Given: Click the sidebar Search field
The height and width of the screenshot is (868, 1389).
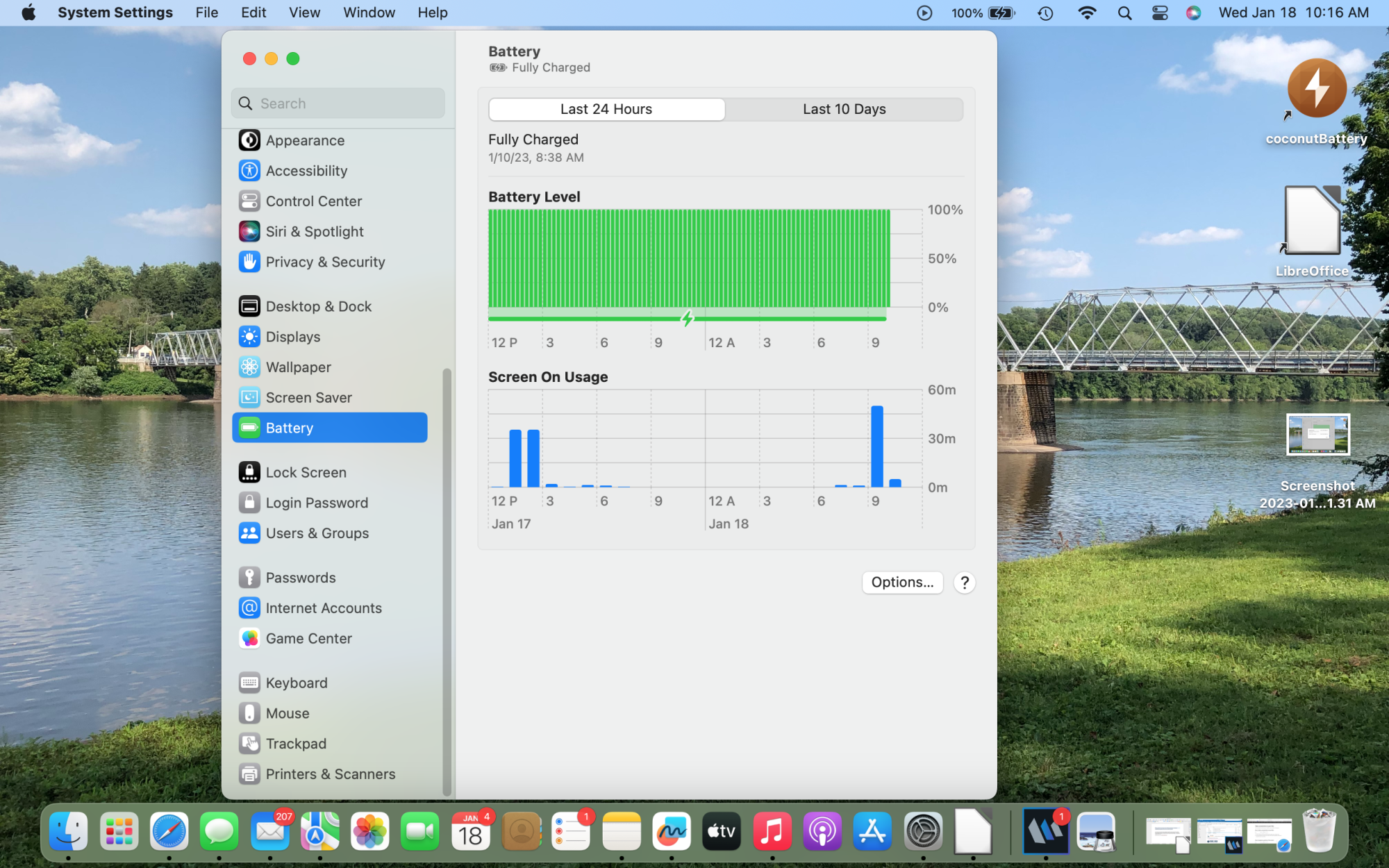Looking at the screenshot, I should click(x=338, y=103).
